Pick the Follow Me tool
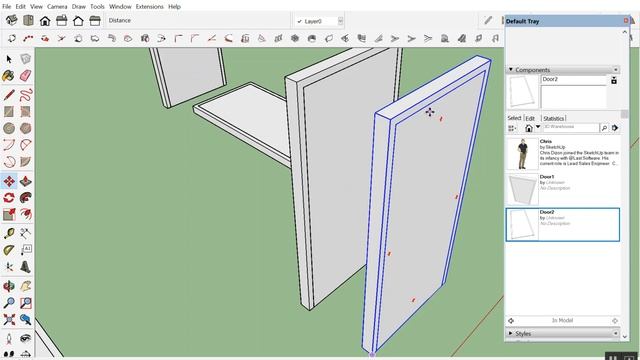640x360 pixels. (26, 198)
